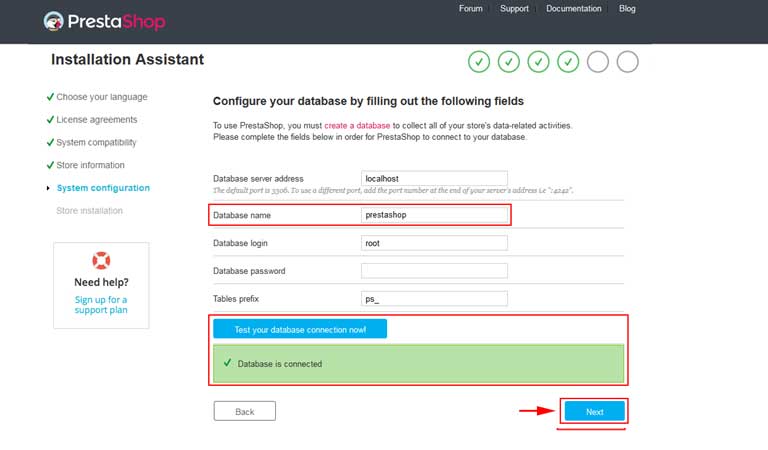The image size is (768, 450).
Task: Open the Documentation header link
Action: coord(574,8)
